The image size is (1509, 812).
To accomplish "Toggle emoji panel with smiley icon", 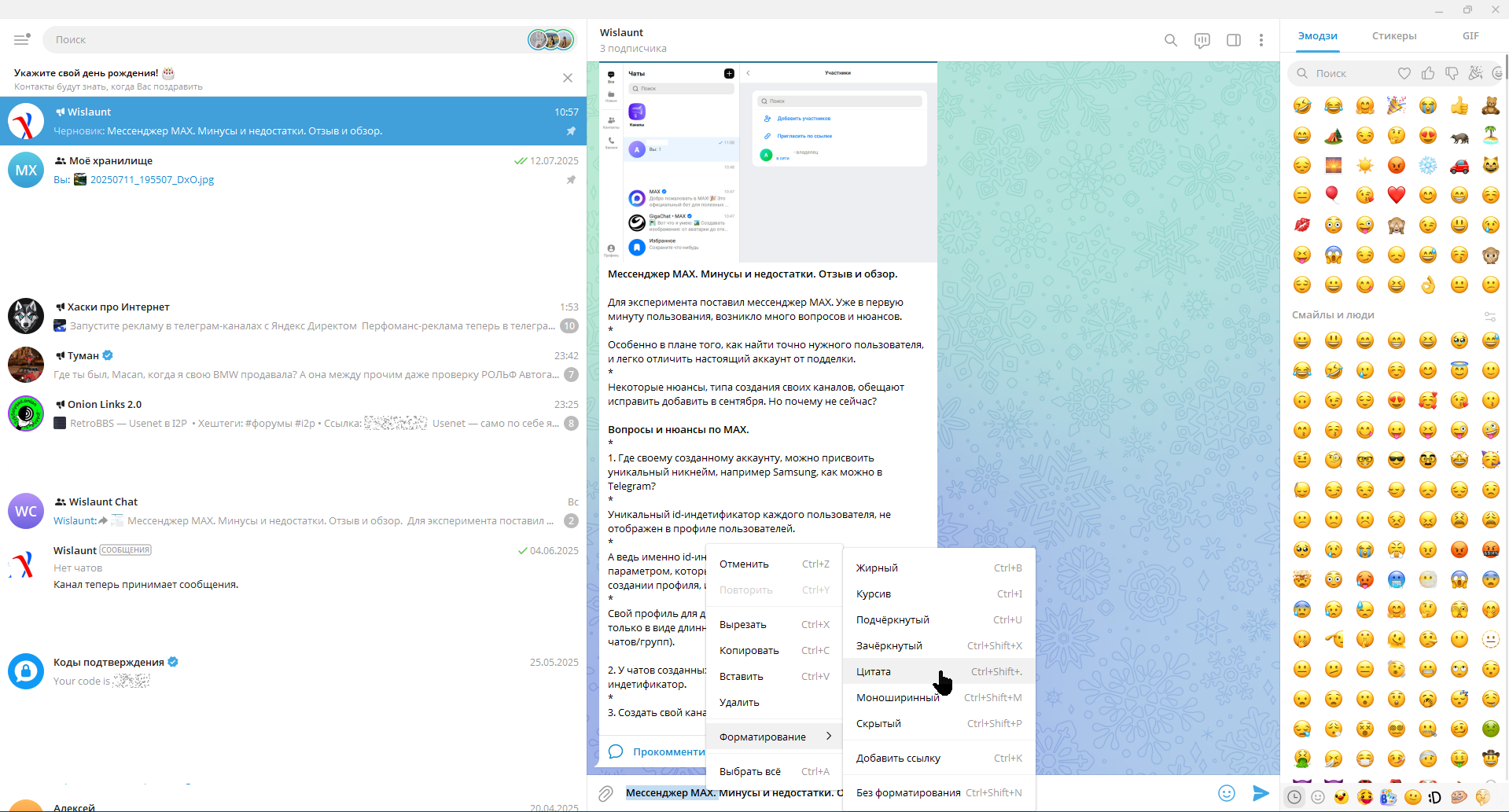I will [x=1227, y=792].
